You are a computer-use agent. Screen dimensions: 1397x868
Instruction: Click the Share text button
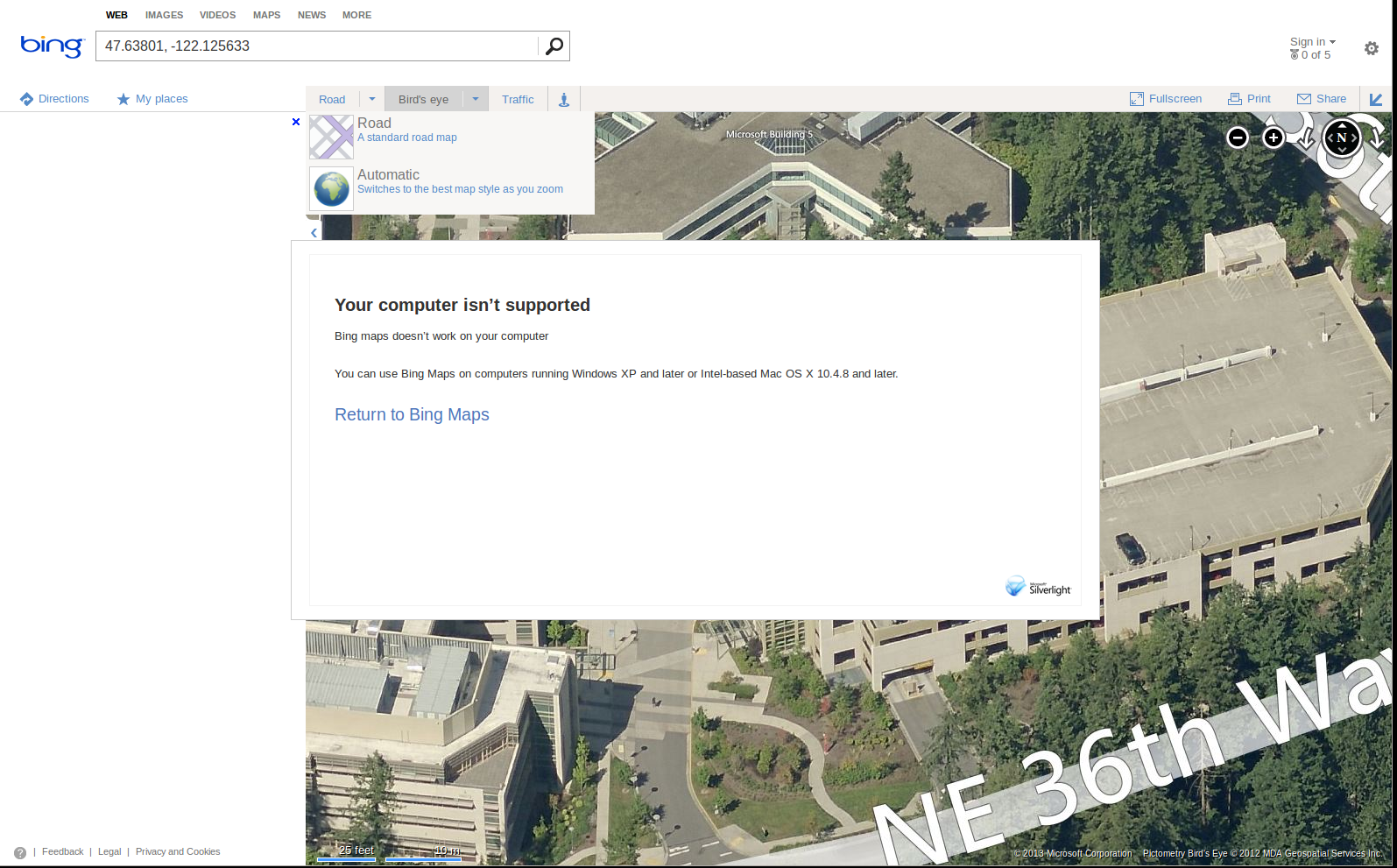click(x=1331, y=99)
